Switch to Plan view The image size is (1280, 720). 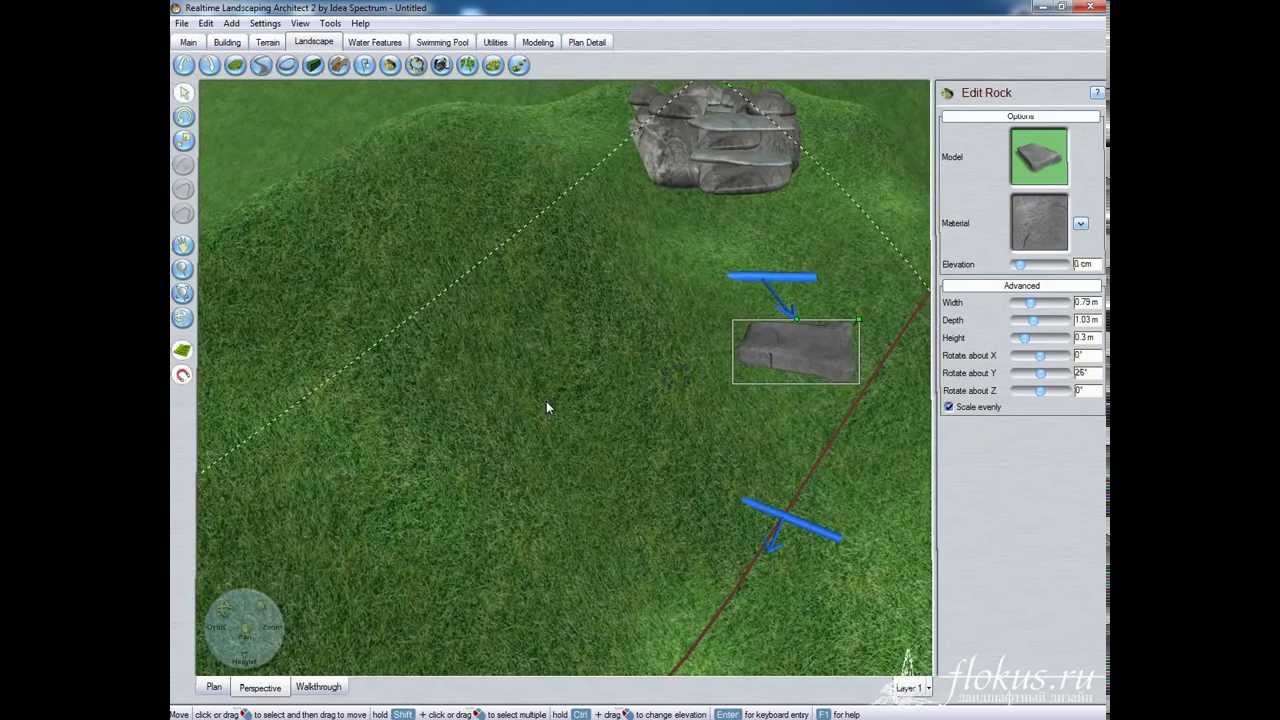[x=214, y=687]
